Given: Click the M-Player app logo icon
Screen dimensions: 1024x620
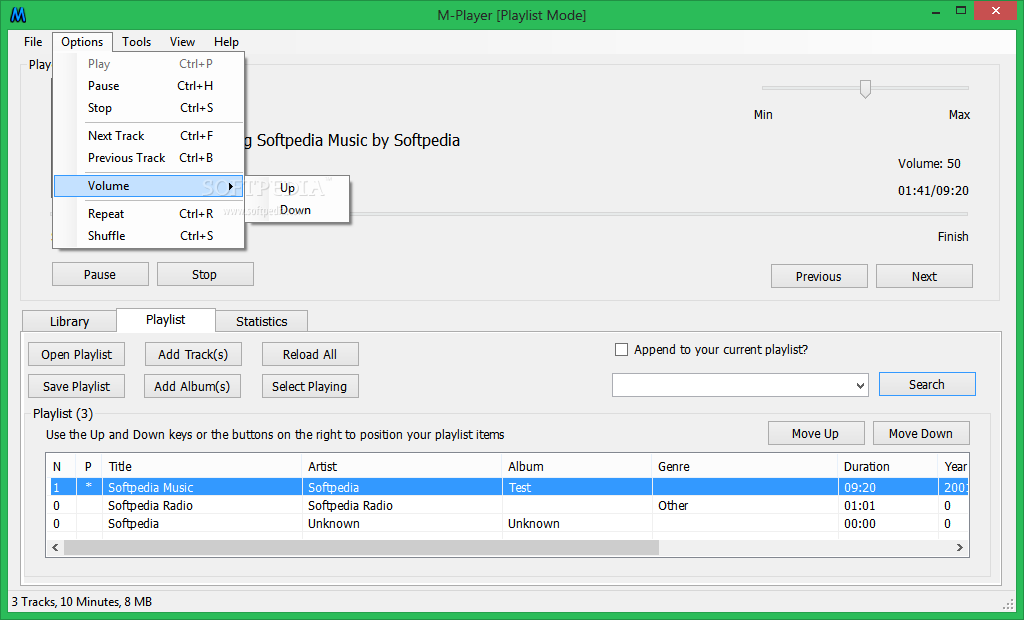Looking at the screenshot, I should click(x=18, y=14).
